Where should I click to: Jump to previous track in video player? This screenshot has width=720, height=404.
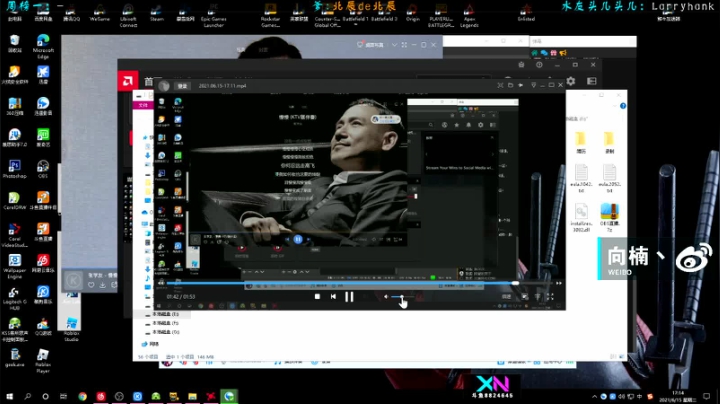333,297
